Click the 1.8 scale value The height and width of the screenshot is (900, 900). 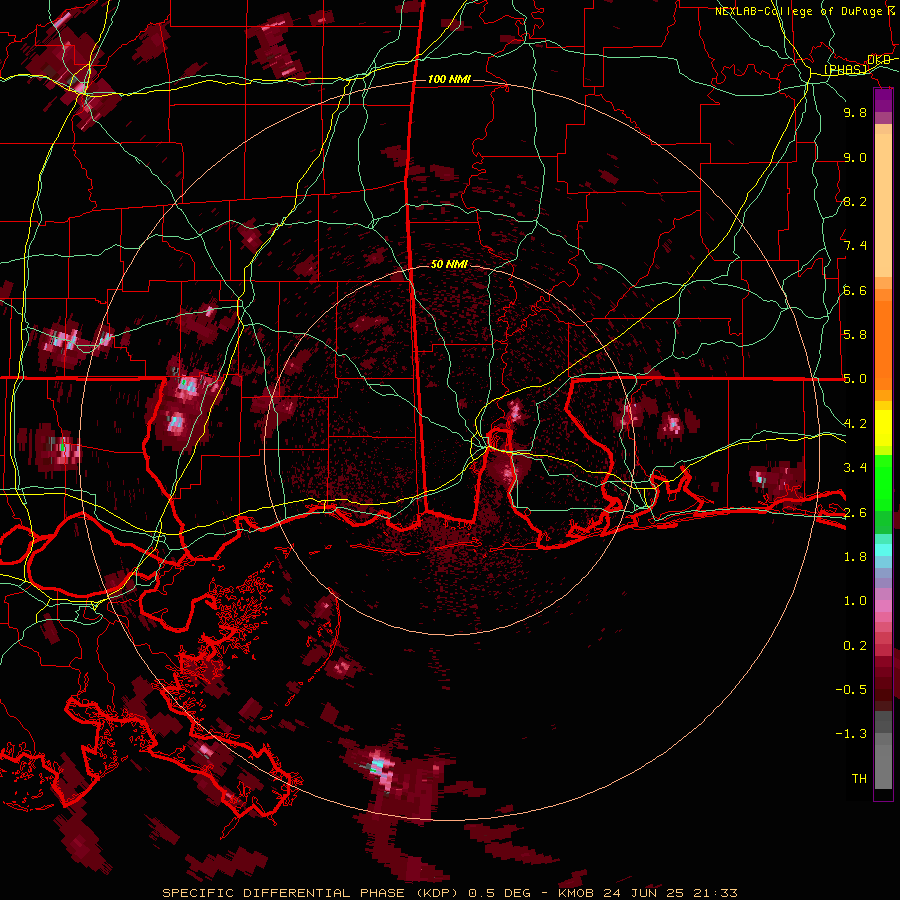click(x=855, y=556)
